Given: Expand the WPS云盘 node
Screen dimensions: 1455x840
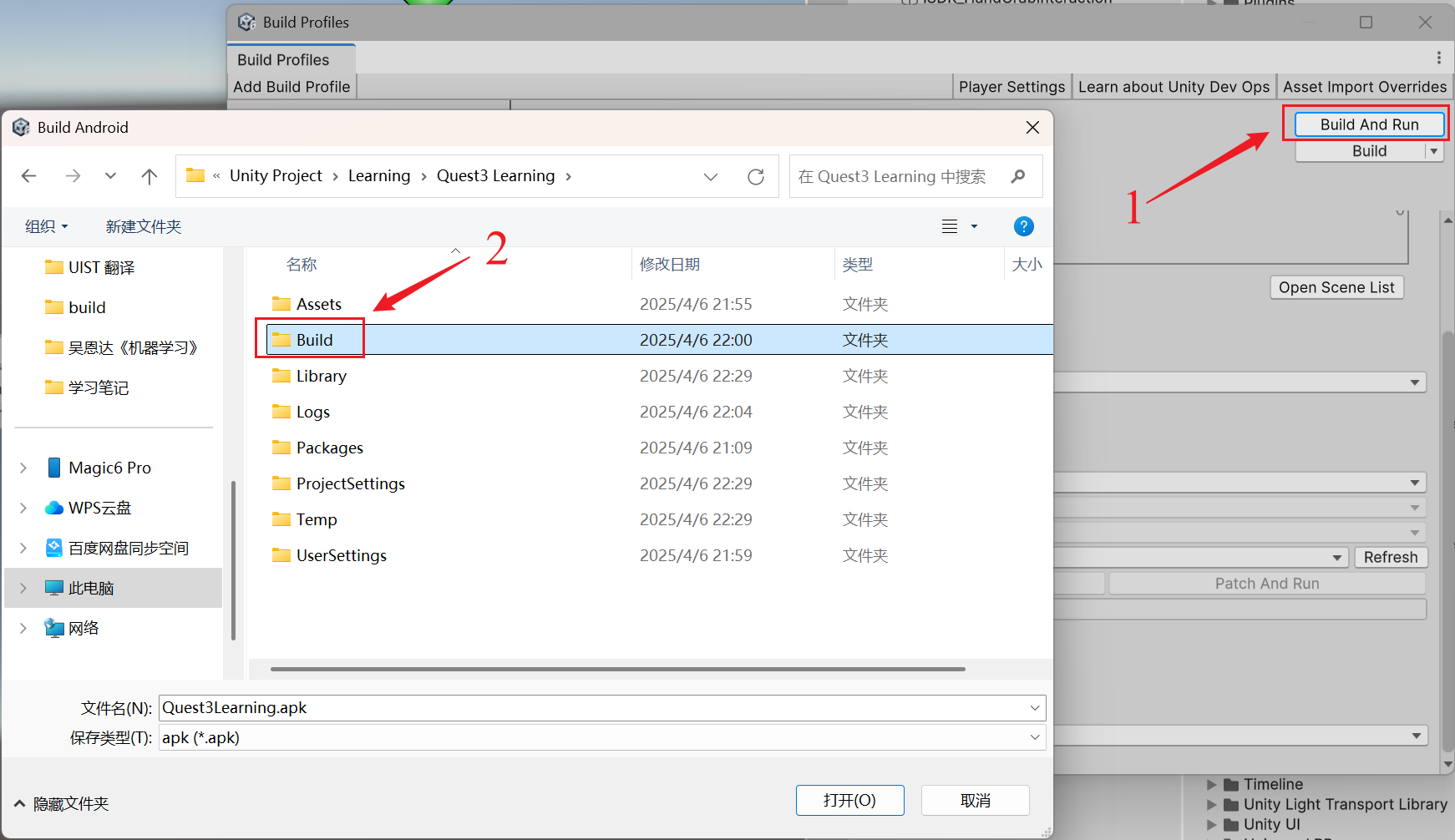Looking at the screenshot, I should click(x=23, y=508).
